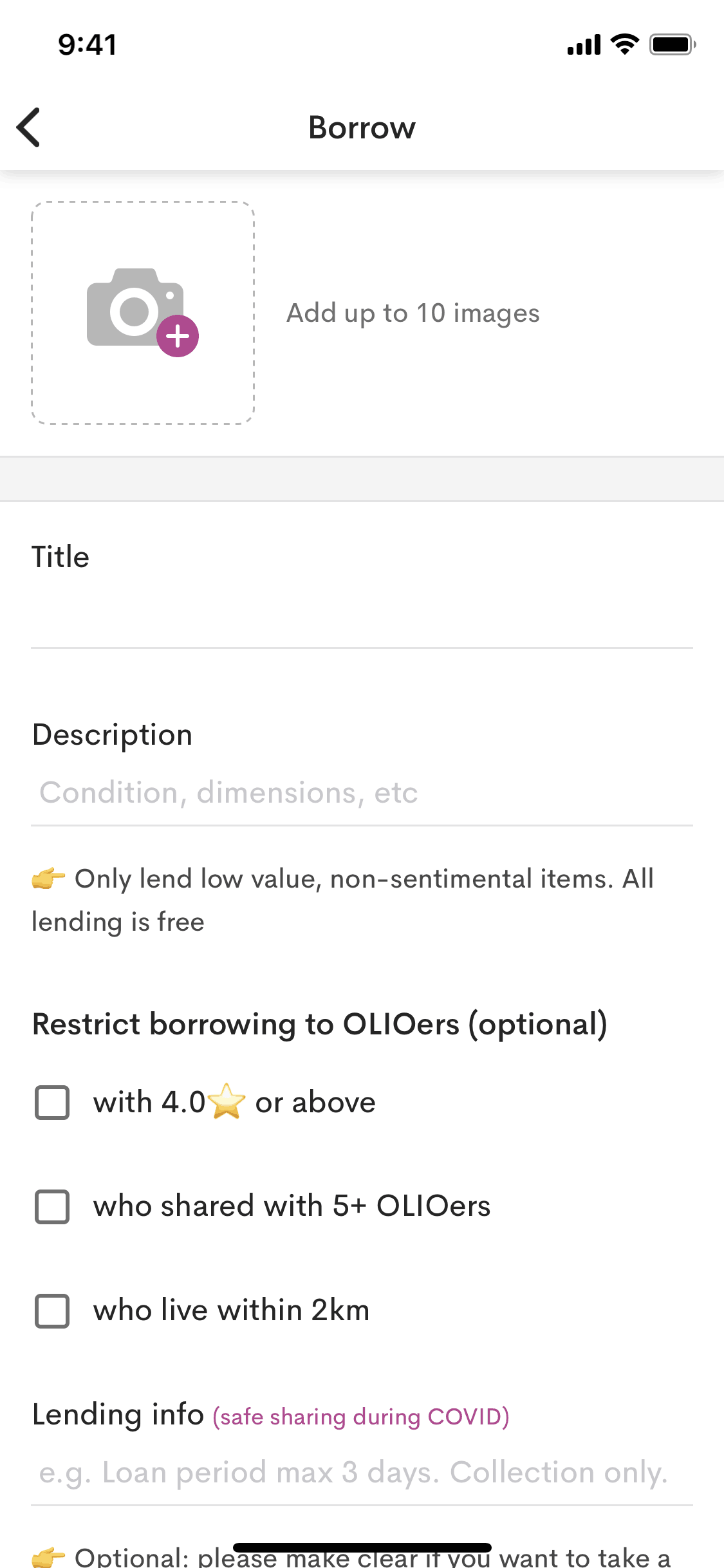Tap the purple plus badge on camera
The height and width of the screenshot is (1568, 724).
click(178, 336)
